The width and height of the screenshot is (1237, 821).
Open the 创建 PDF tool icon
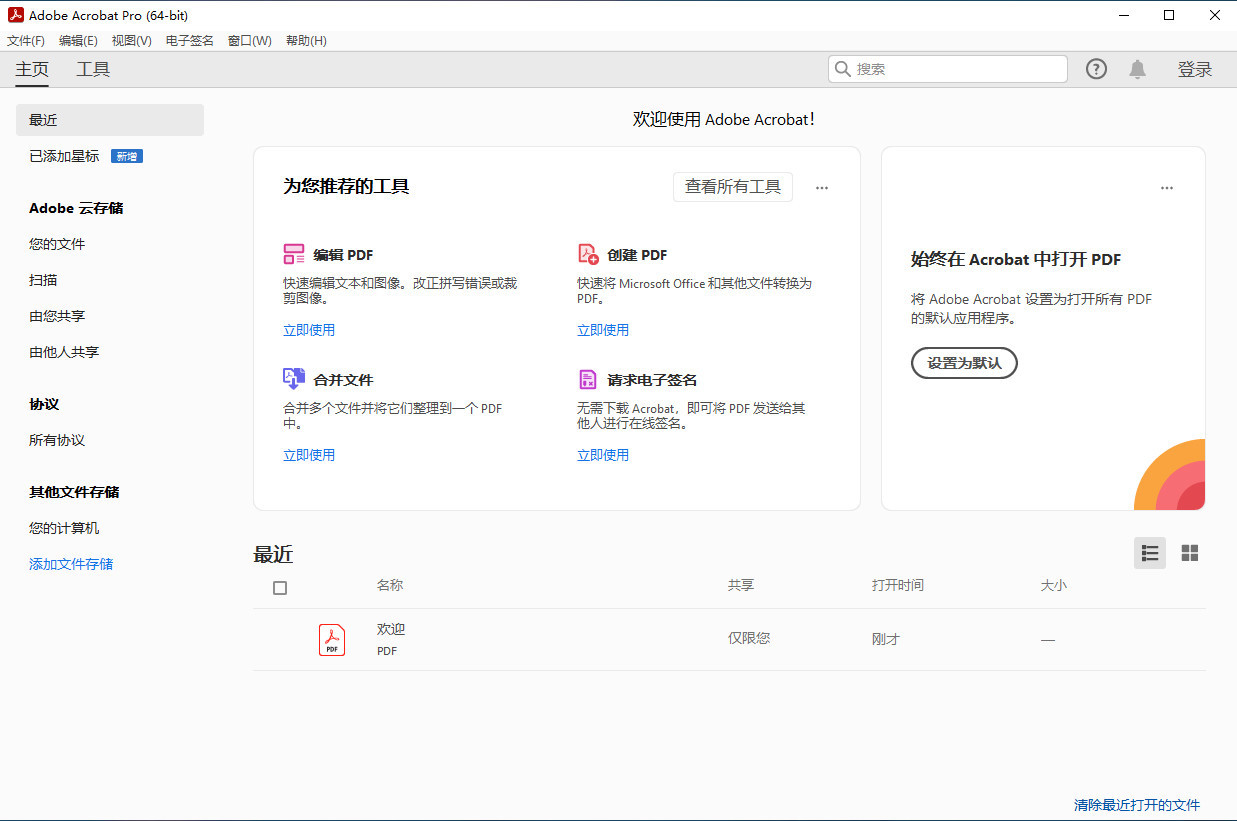[587, 254]
